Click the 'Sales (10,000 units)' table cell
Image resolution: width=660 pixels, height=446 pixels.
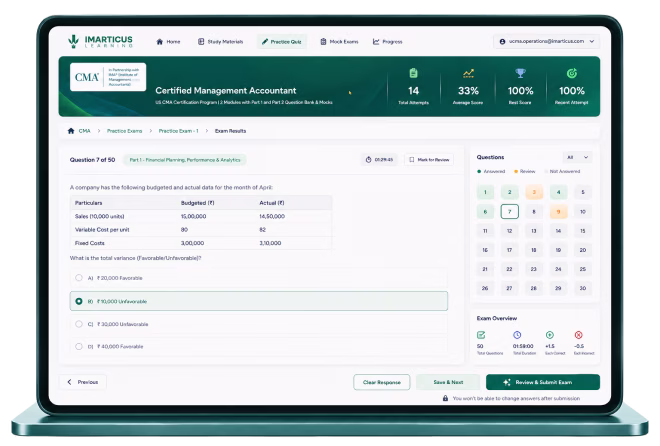[100, 216]
